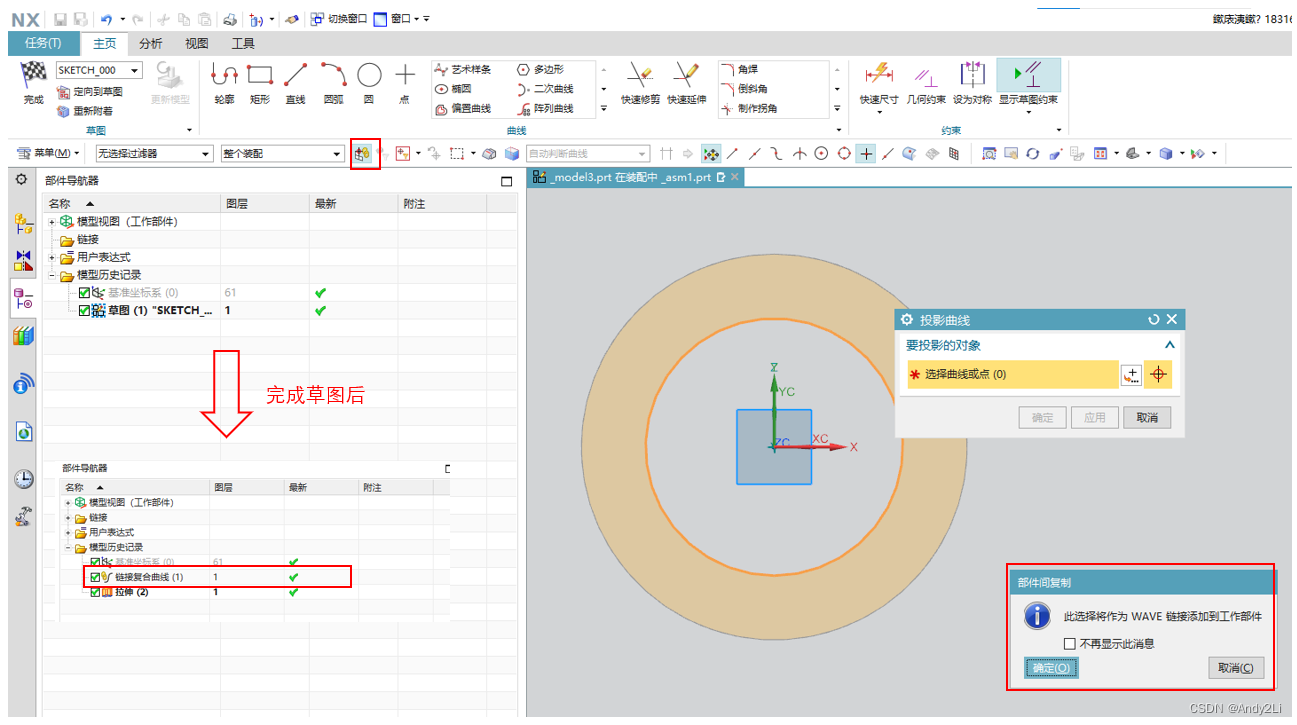Screen dimensions: 1297x725
Task: Select the 点 point tool
Action: coord(404,81)
